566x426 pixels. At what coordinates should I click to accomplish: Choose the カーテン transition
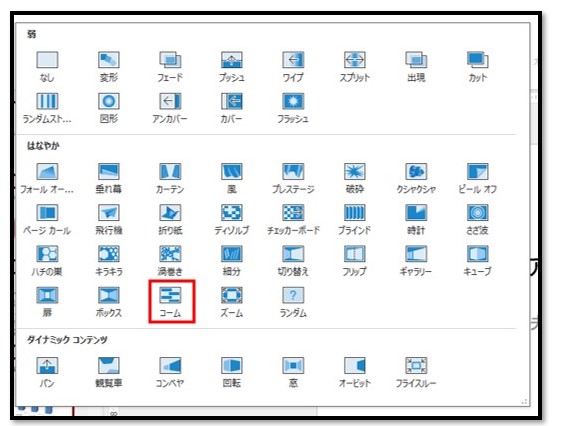170,178
